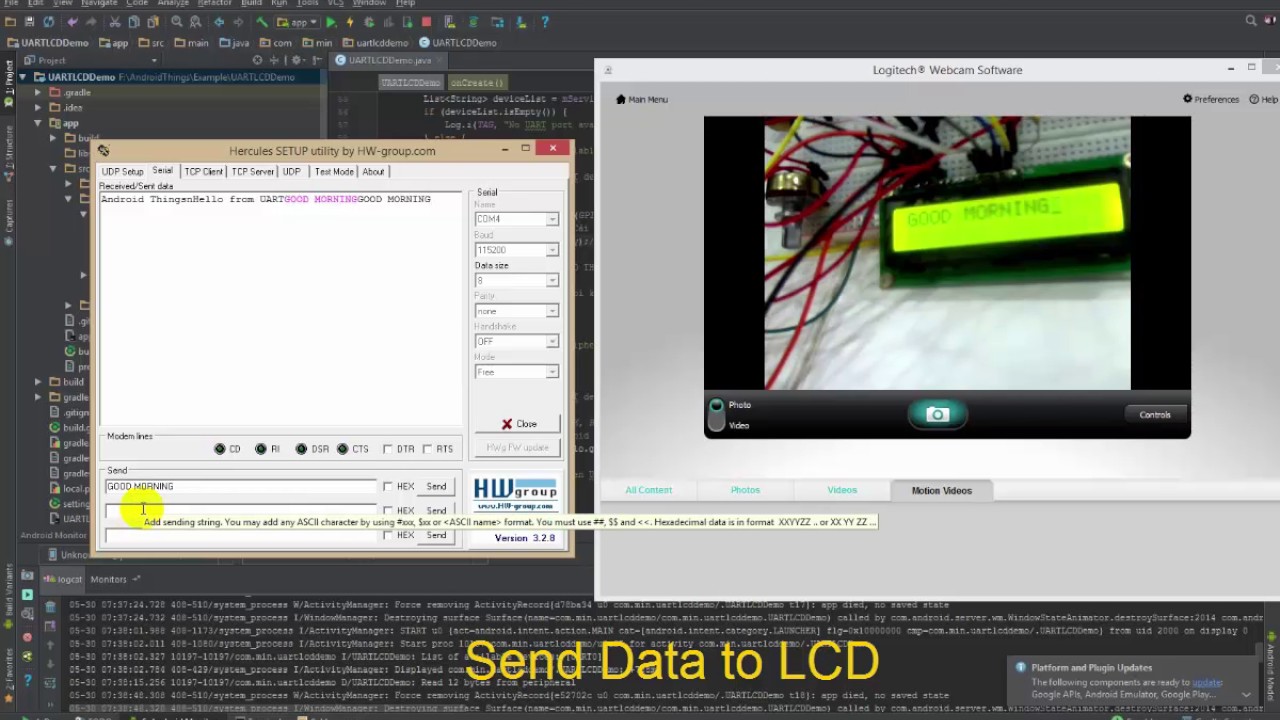Click the search icon in Android Studio top right
Image resolution: width=1280 pixels, height=720 pixels.
pos(1251,21)
